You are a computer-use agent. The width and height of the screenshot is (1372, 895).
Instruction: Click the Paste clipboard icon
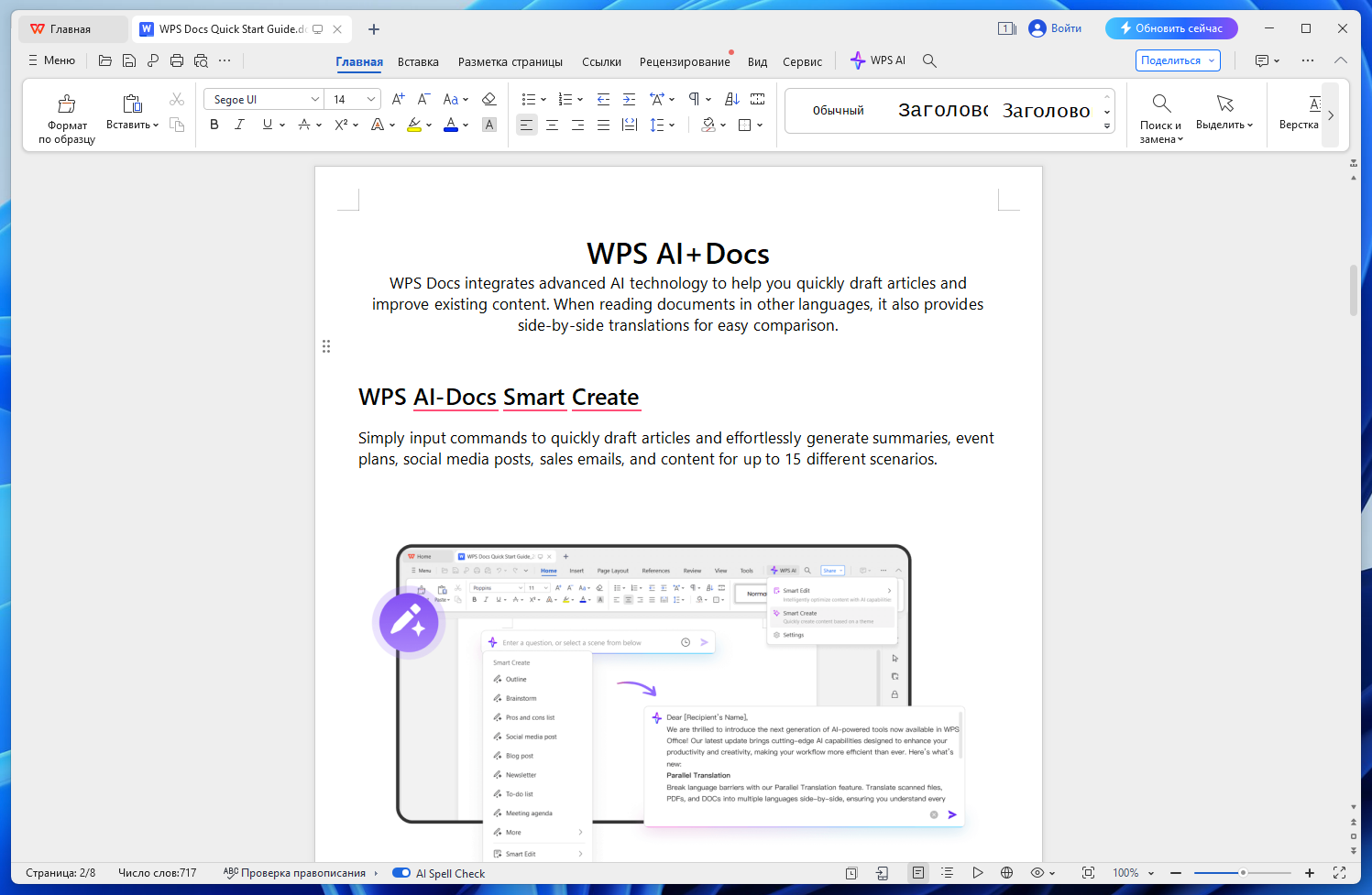coord(132,104)
